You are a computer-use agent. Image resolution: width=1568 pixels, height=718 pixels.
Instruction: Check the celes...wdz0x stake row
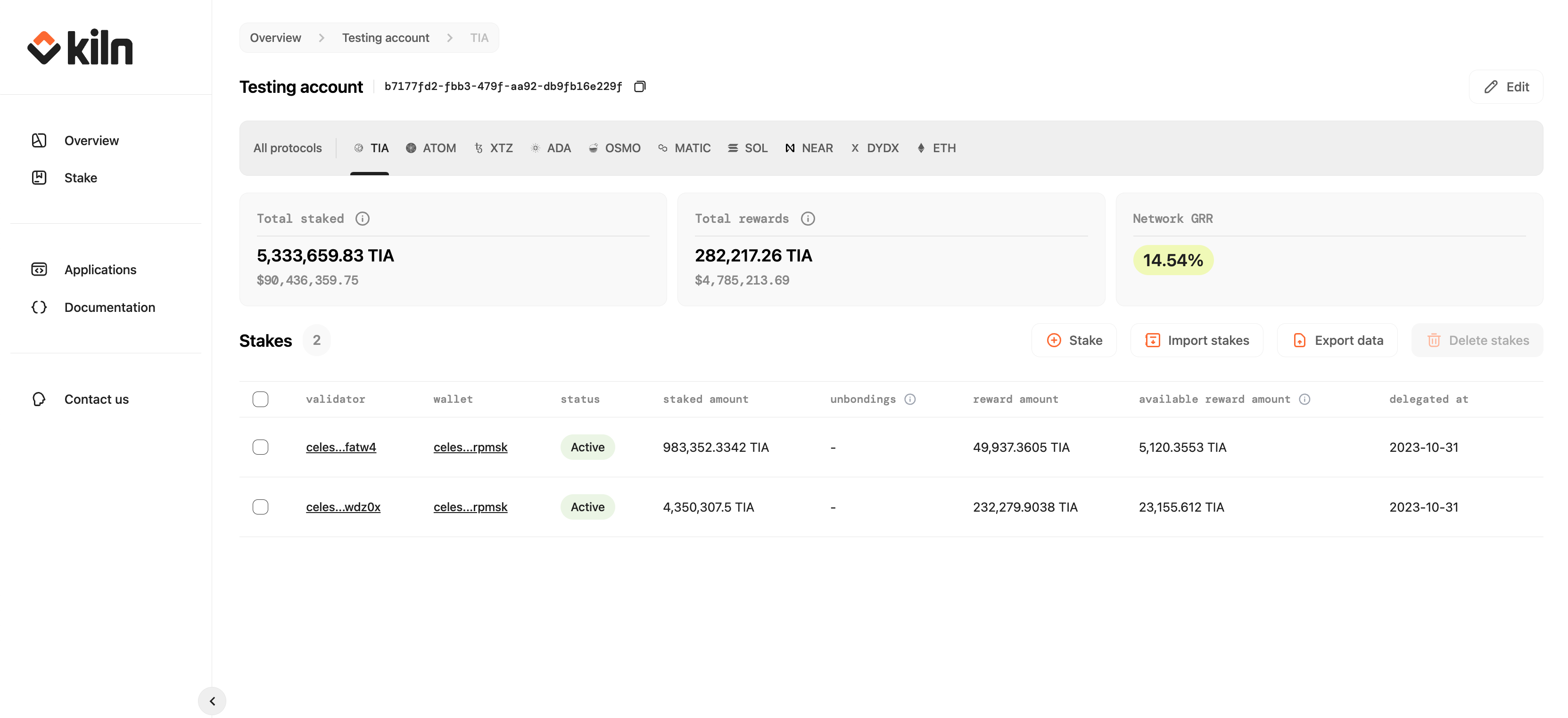pyautogui.click(x=261, y=507)
